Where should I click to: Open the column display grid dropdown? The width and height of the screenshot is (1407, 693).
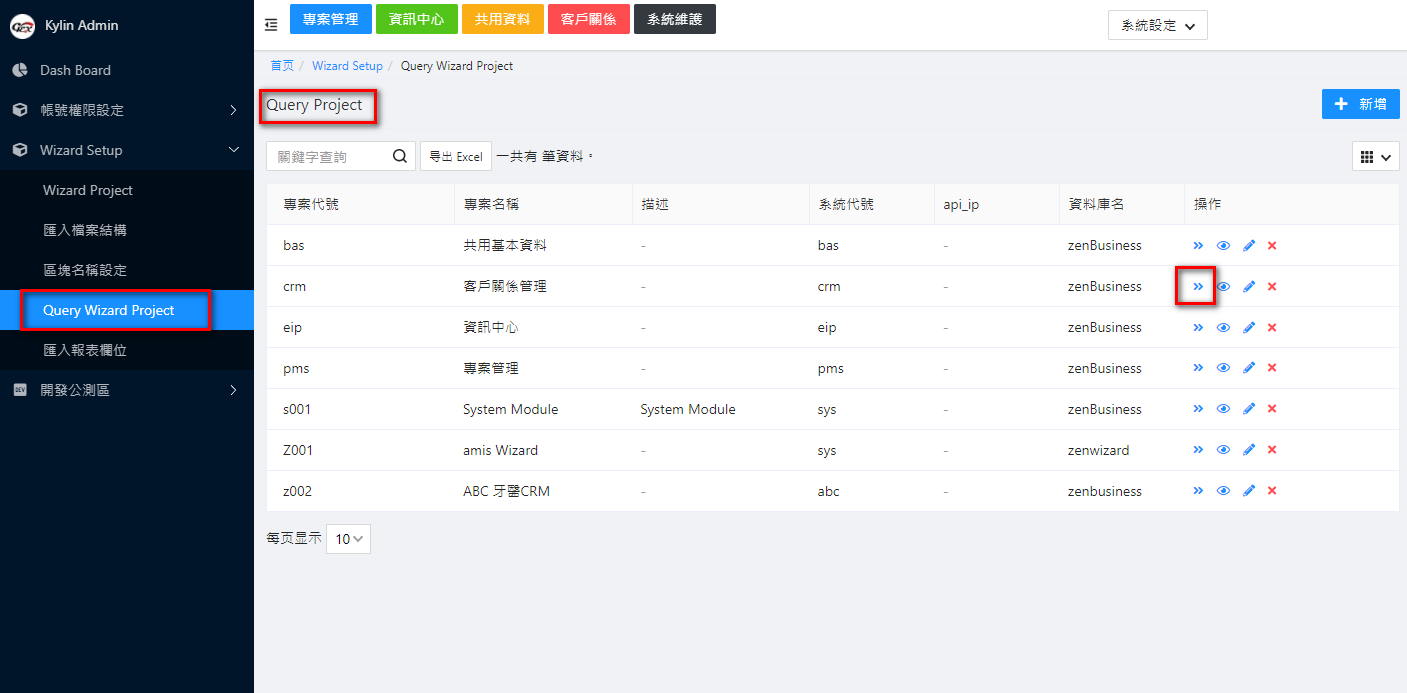(x=1375, y=157)
